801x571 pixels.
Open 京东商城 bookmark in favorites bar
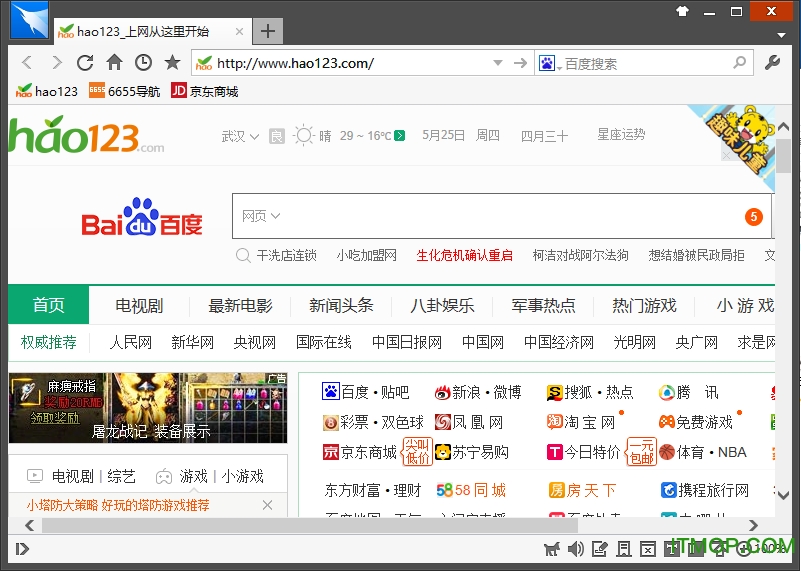point(204,91)
